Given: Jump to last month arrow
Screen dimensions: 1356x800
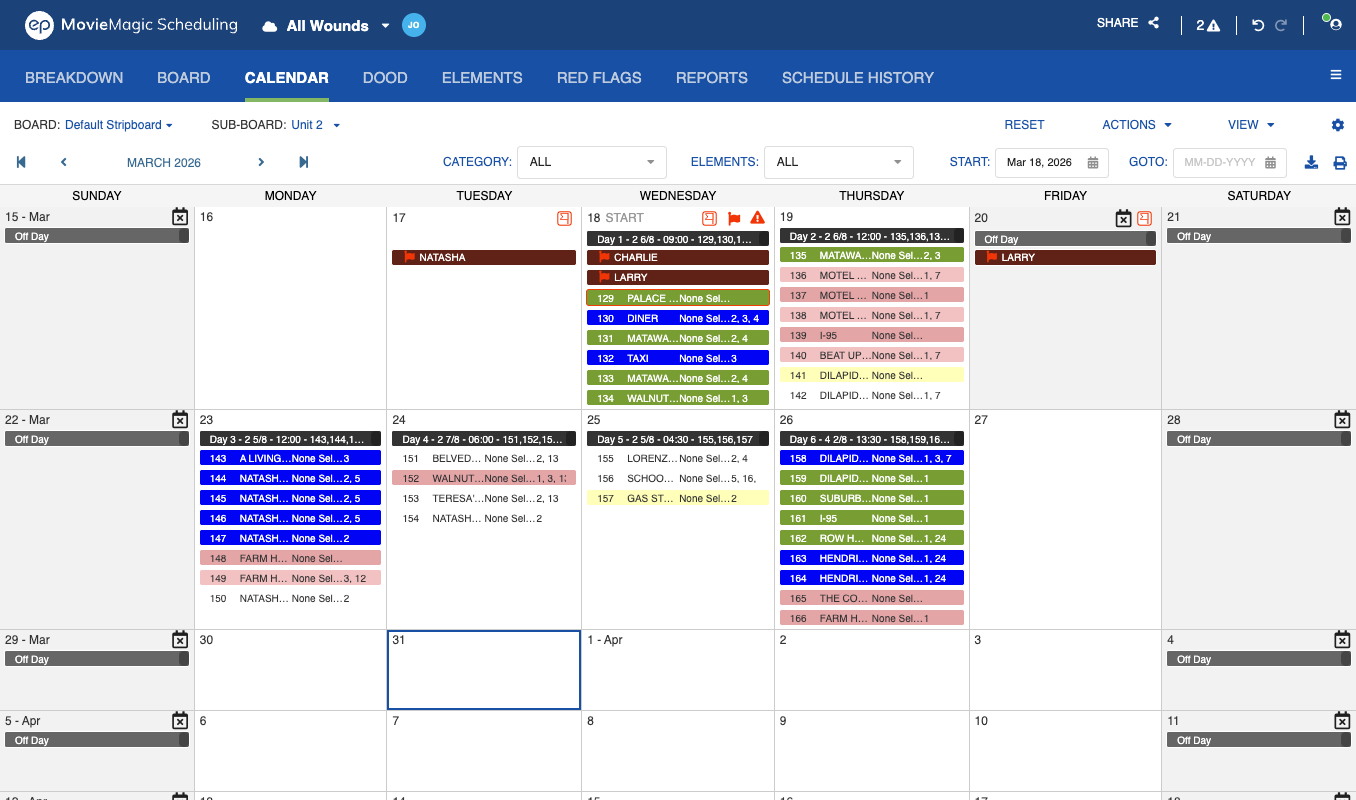Looking at the screenshot, I should point(304,162).
